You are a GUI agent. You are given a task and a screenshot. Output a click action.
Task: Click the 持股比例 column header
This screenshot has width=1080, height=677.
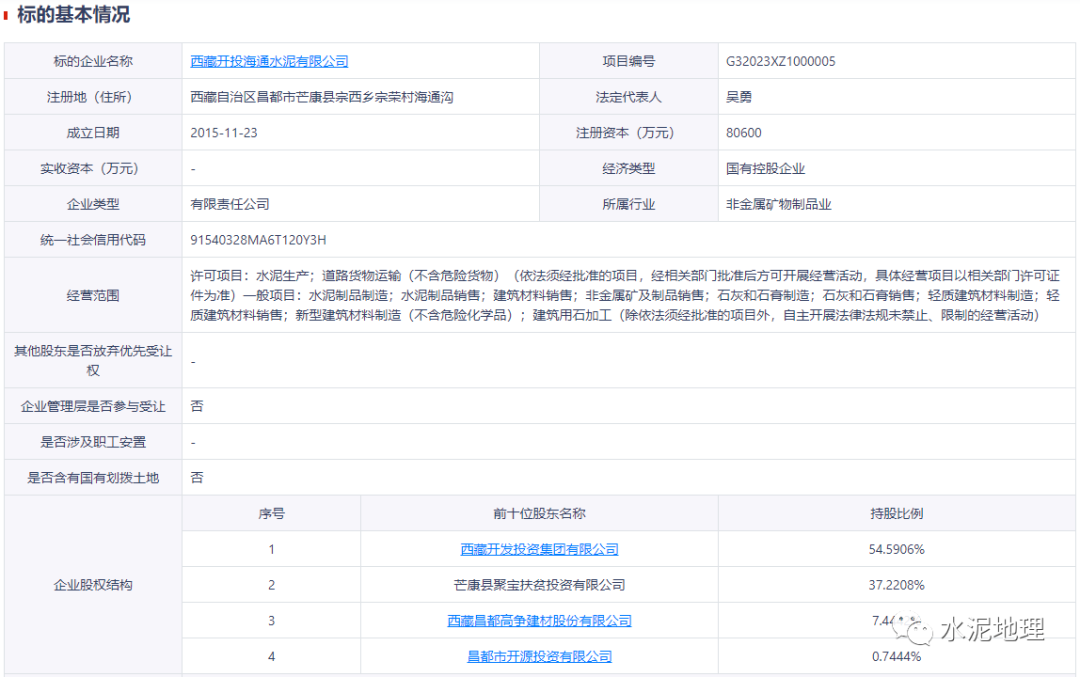tap(897, 513)
